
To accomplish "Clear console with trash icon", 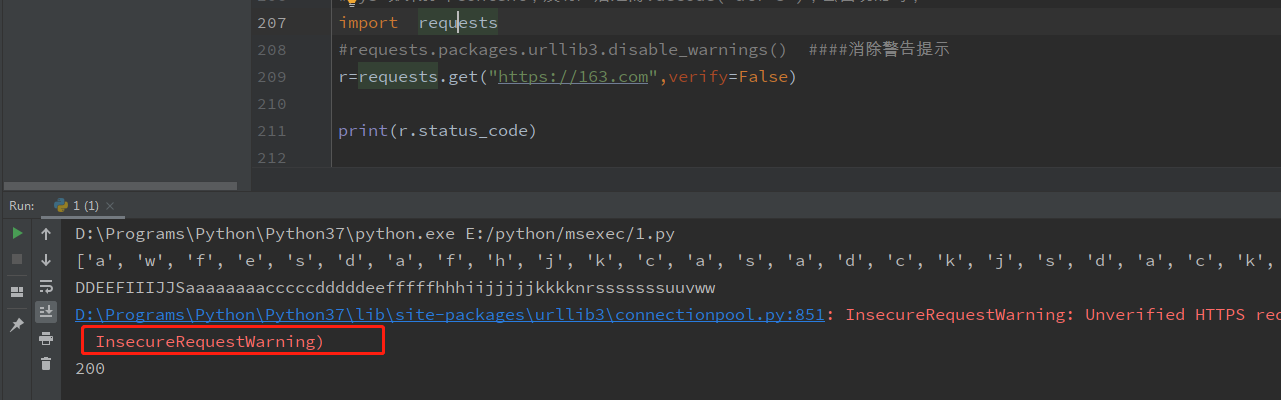I will pyautogui.click(x=46, y=364).
